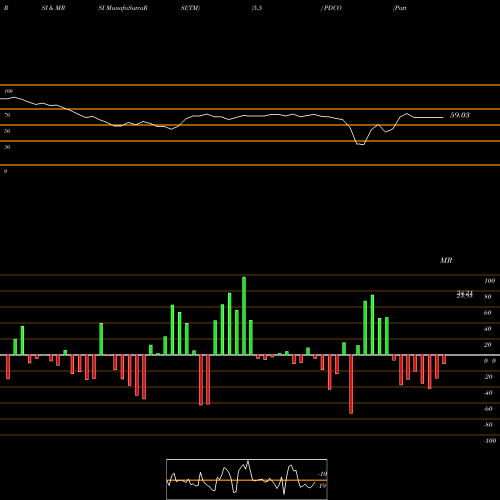Click the deepest red MR histogram bar
500x500 pixels.
pyautogui.click(x=351, y=384)
